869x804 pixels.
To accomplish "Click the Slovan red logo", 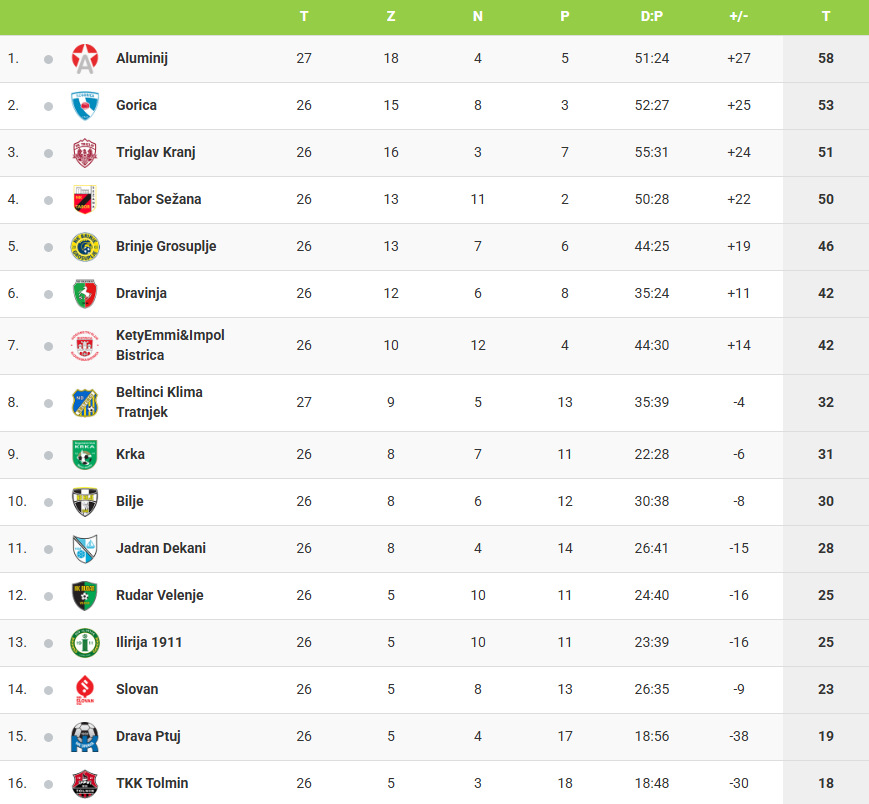I will 85,690.
